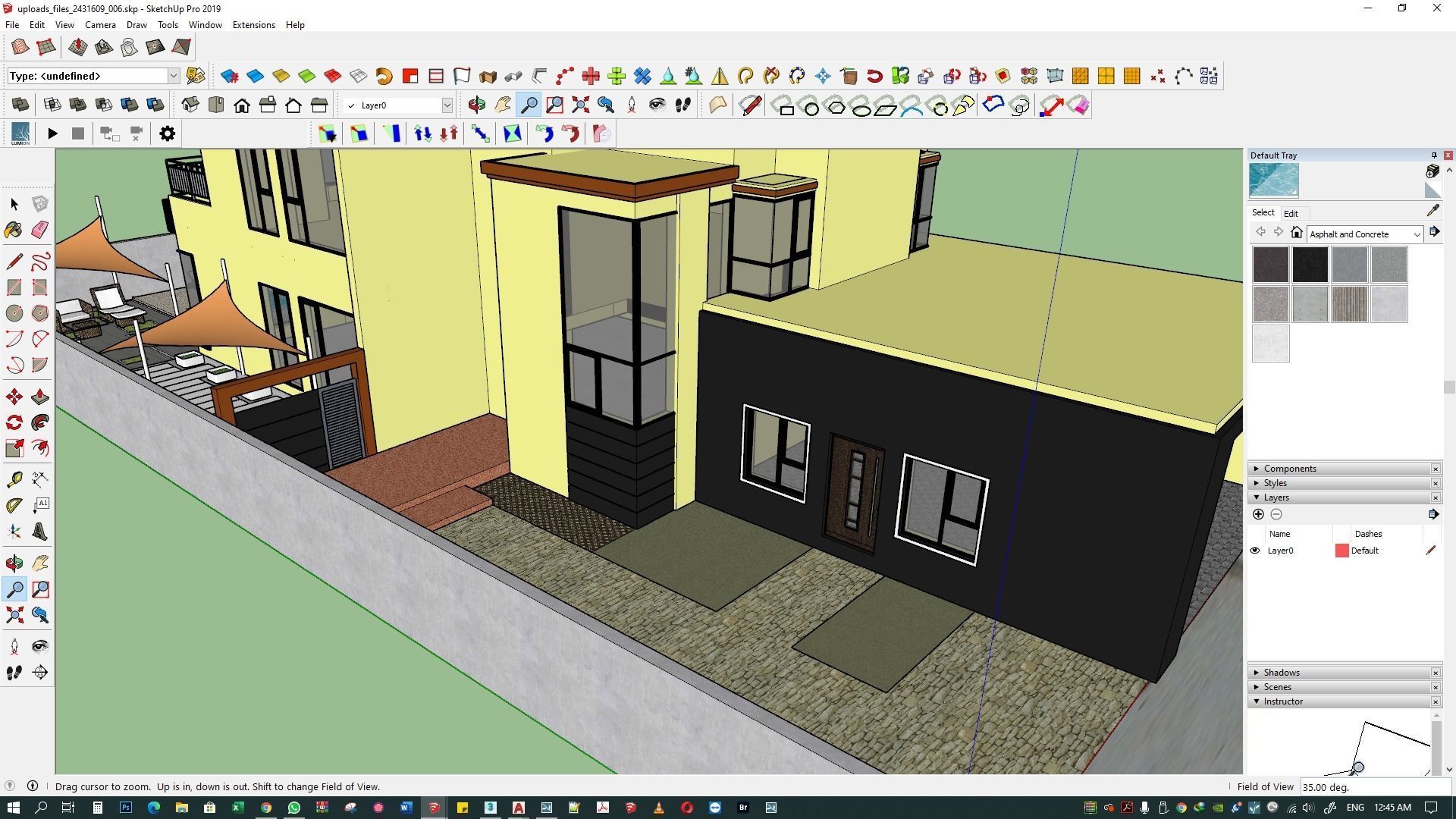Select the Push/Pull tool
Viewport: 1456px width, 819px height.
click(x=40, y=397)
